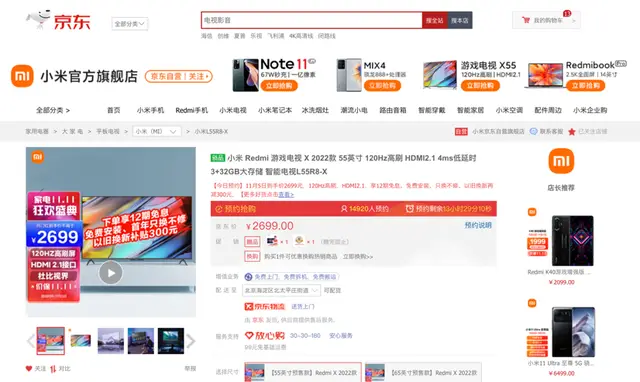Image resolution: width=640 pixels, height=382 pixels.
Task: Click the orange Mi logo beside store name
Action: coord(22,76)
